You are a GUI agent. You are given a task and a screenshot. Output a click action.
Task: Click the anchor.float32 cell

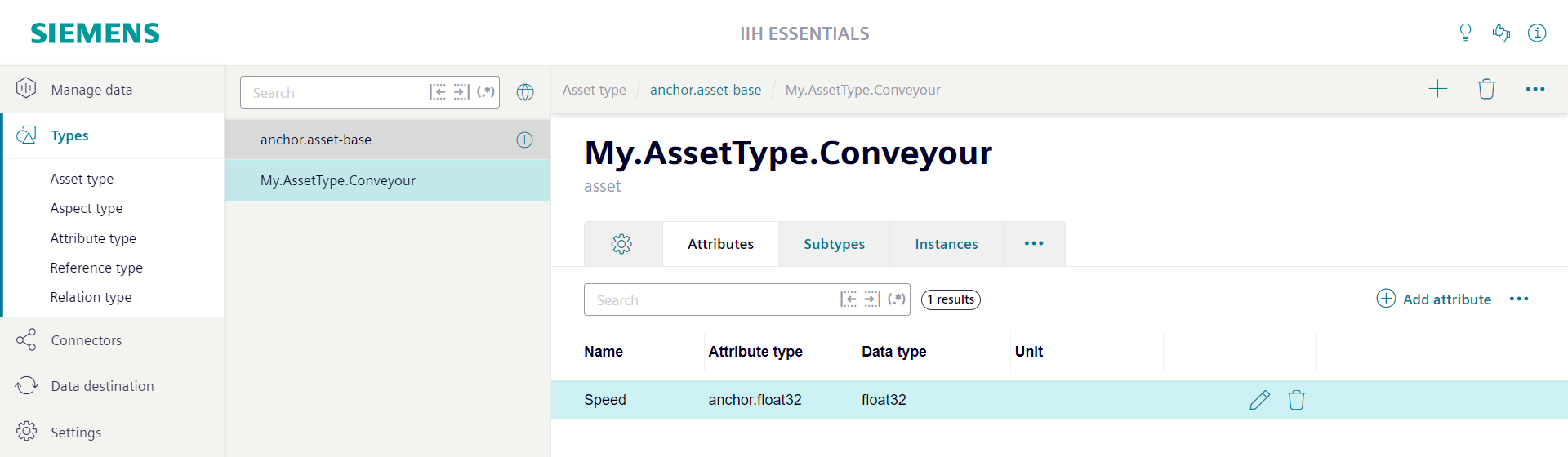click(x=755, y=400)
